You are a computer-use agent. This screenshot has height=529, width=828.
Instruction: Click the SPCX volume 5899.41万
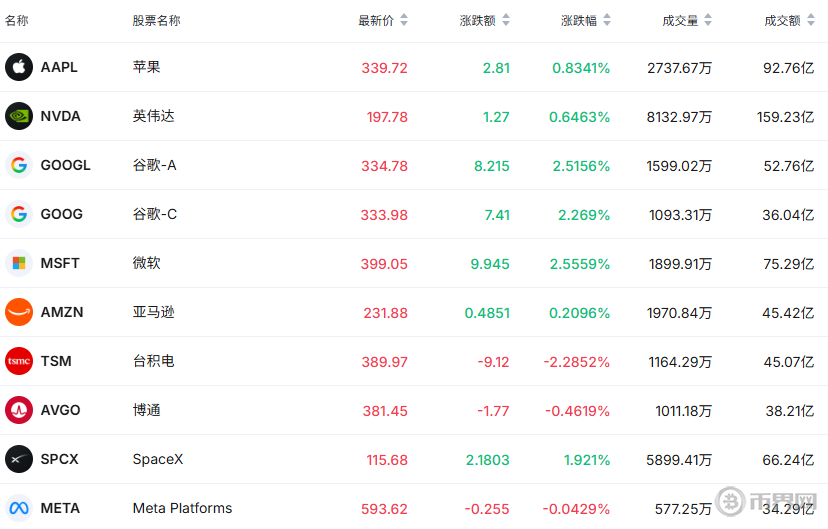[x=679, y=460]
